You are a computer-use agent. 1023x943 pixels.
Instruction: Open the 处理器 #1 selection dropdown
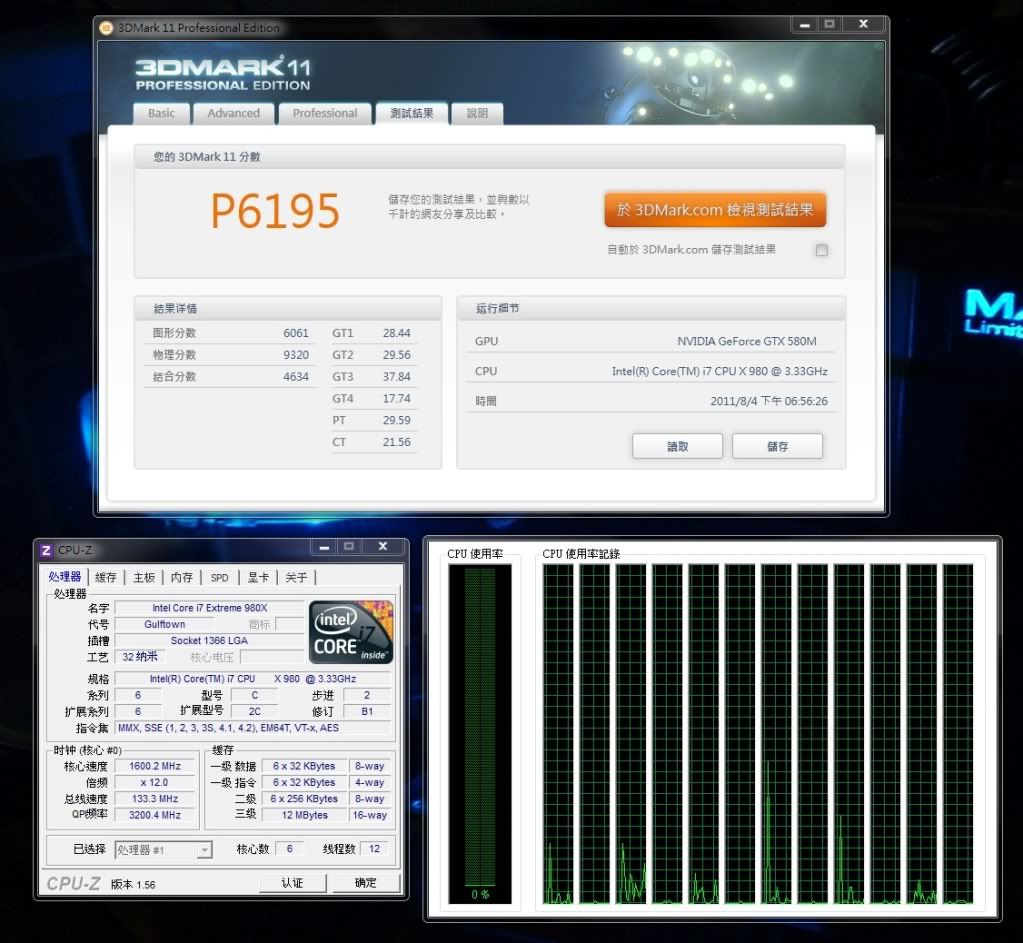(x=164, y=850)
